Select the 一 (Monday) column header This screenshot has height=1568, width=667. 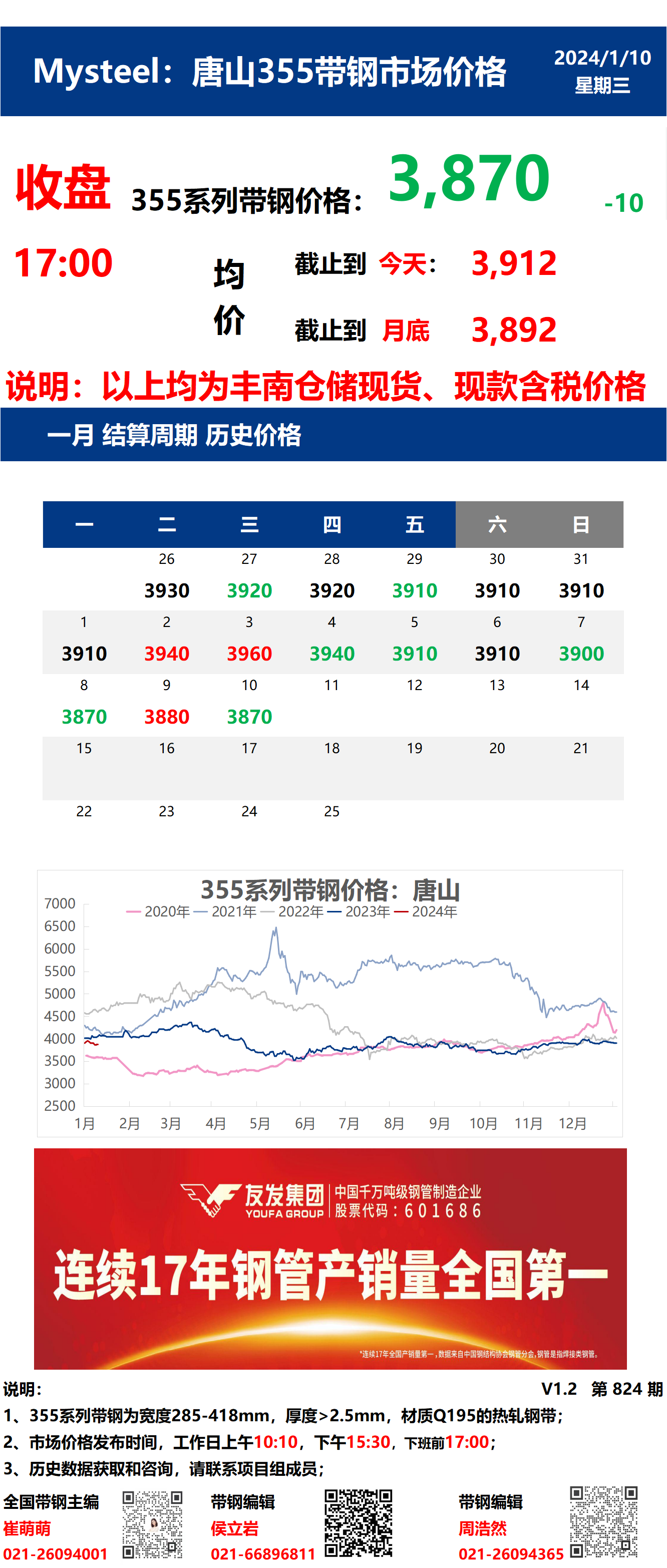pyautogui.click(x=84, y=524)
